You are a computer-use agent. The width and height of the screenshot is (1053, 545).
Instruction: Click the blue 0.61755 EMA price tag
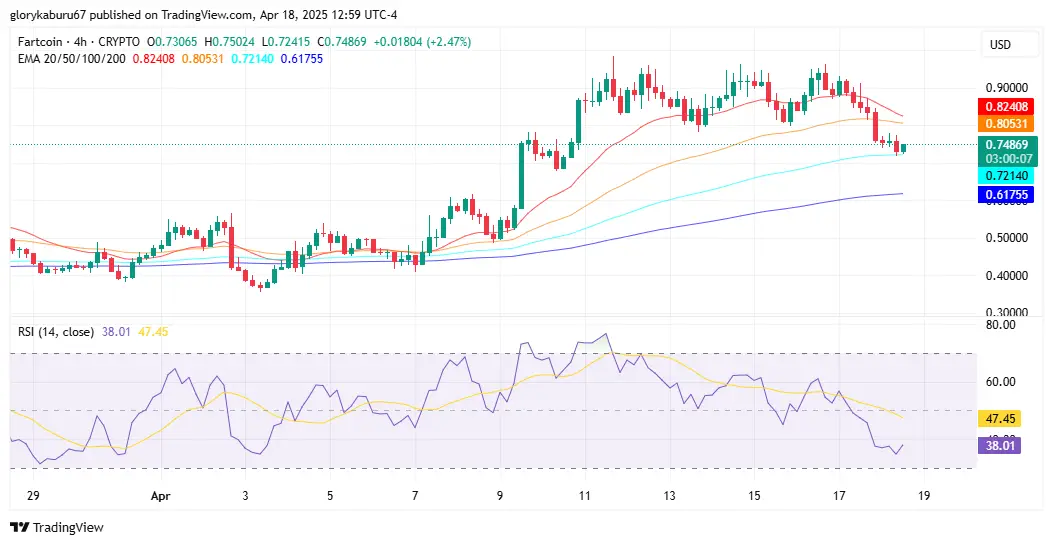pyautogui.click(x=1006, y=195)
